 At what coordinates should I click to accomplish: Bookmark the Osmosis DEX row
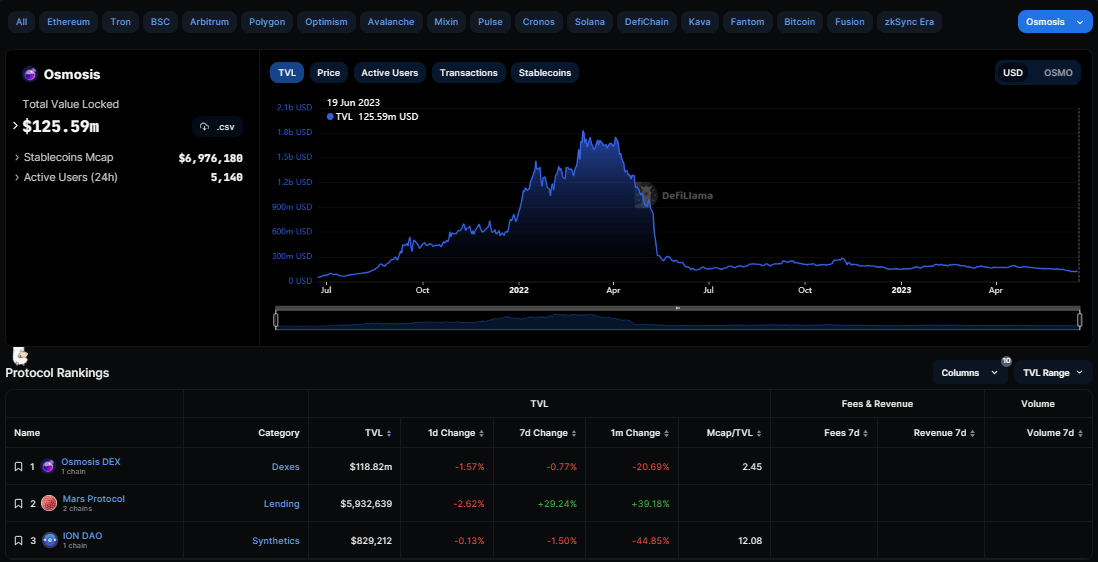coord(18,467)
